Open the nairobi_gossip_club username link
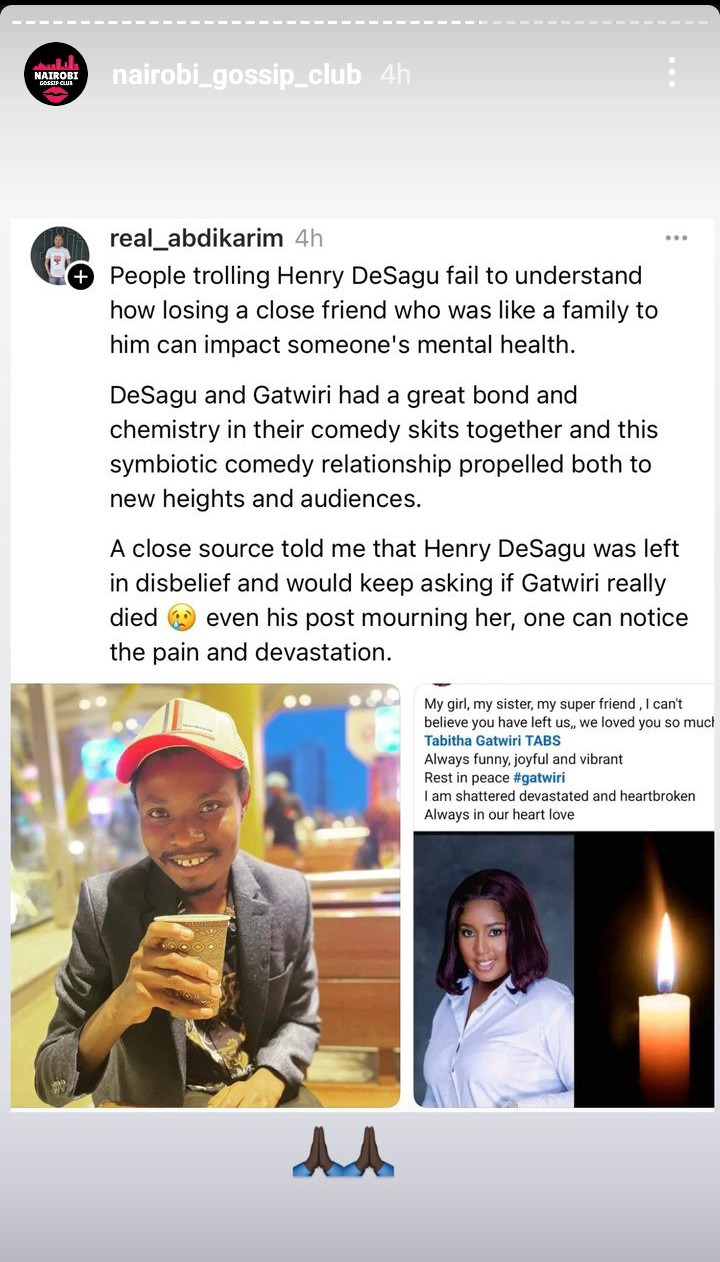This screenshot has height=1262, width=720. [x=236, y=75]
